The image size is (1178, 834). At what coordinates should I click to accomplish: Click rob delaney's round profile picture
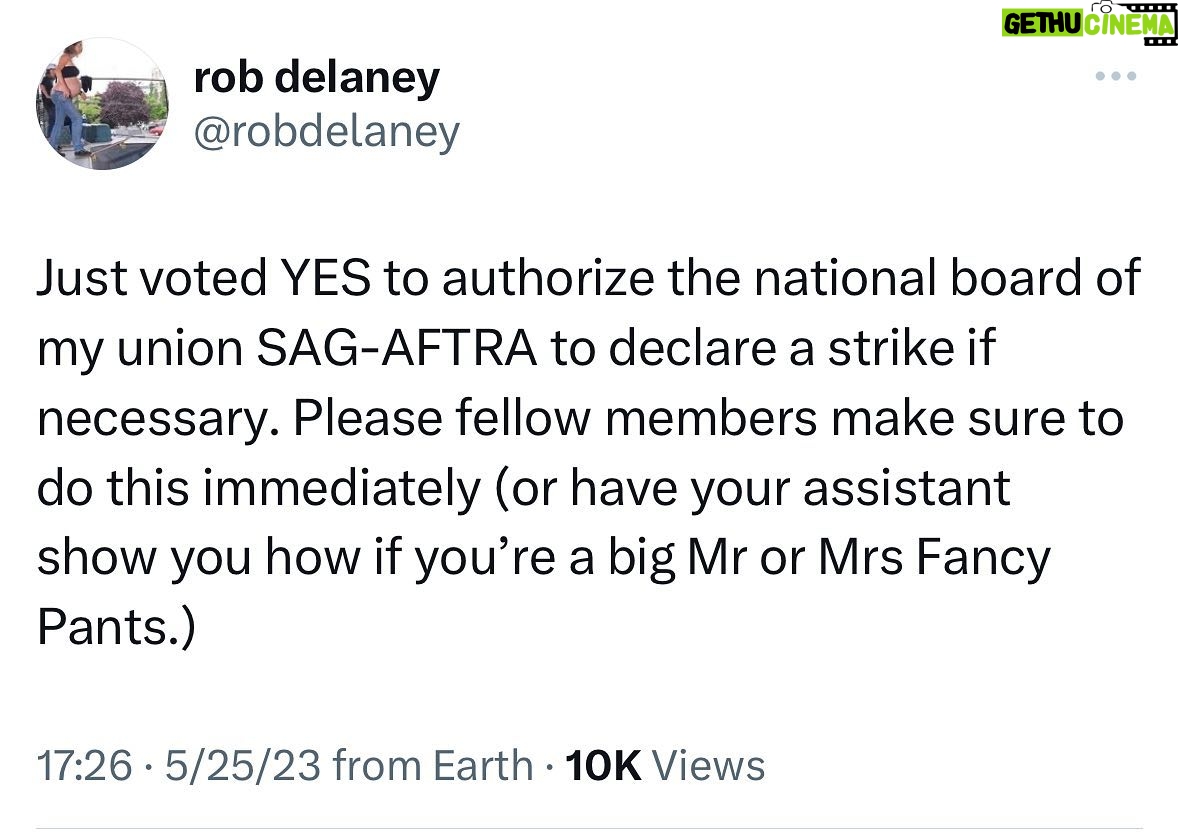(102, 104)
